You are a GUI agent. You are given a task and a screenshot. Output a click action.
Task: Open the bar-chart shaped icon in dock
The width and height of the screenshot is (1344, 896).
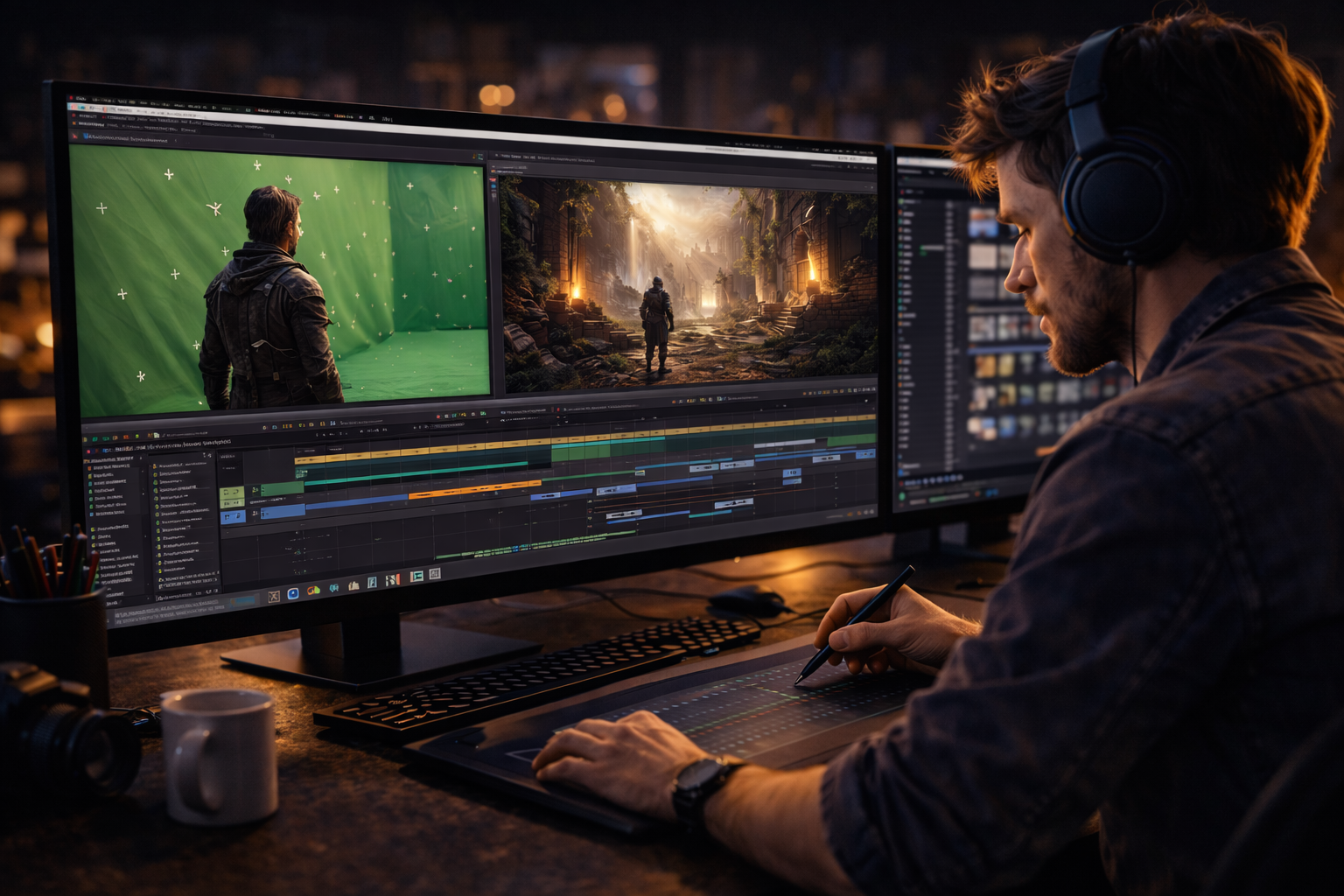pyautogui.click(x=353, y=585)
